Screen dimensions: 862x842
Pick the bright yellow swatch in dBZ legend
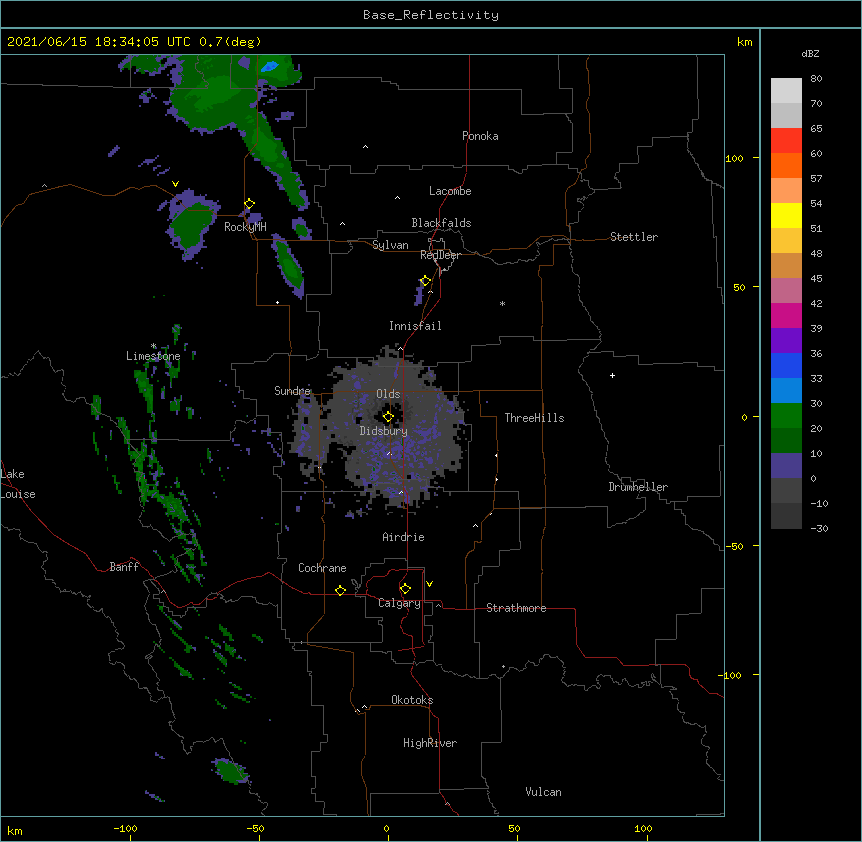pos(786,215)
